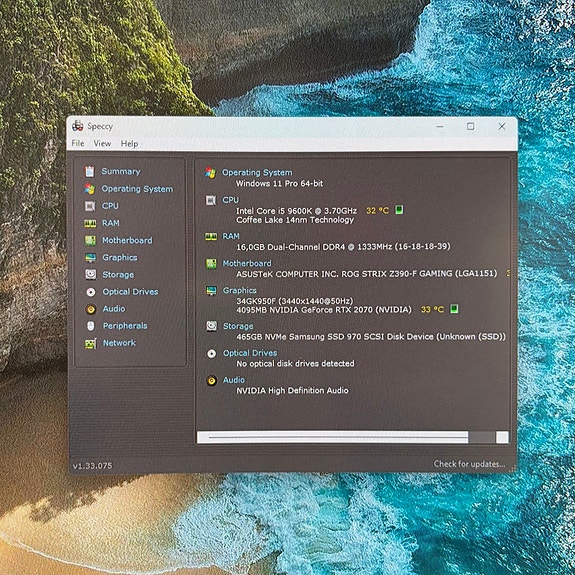The width and height of the screenshot is (575, 575).
Task: Select the Peripherals mouse icon in sidebar
Action: click(x=91, y=326)
